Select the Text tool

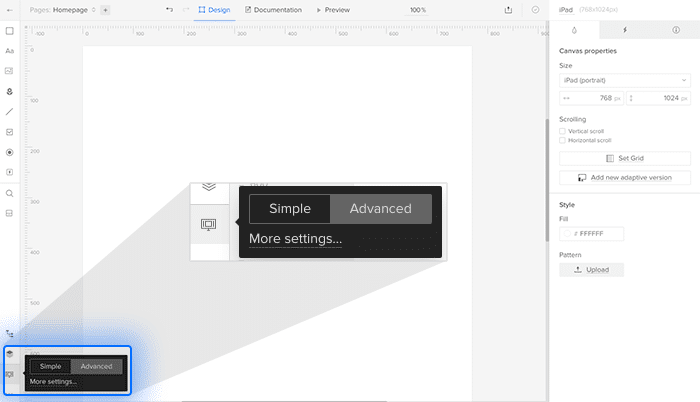click(x=9, y=51)
